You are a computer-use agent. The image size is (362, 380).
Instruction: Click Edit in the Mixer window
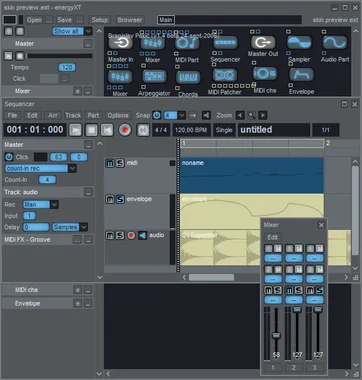pyautogui.click(x=273, y=237)
